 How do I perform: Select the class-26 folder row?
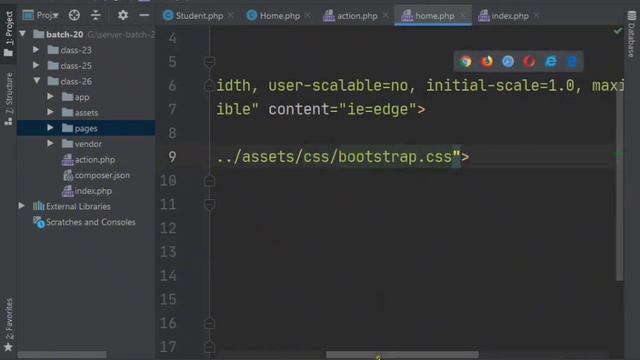(86, 81)
